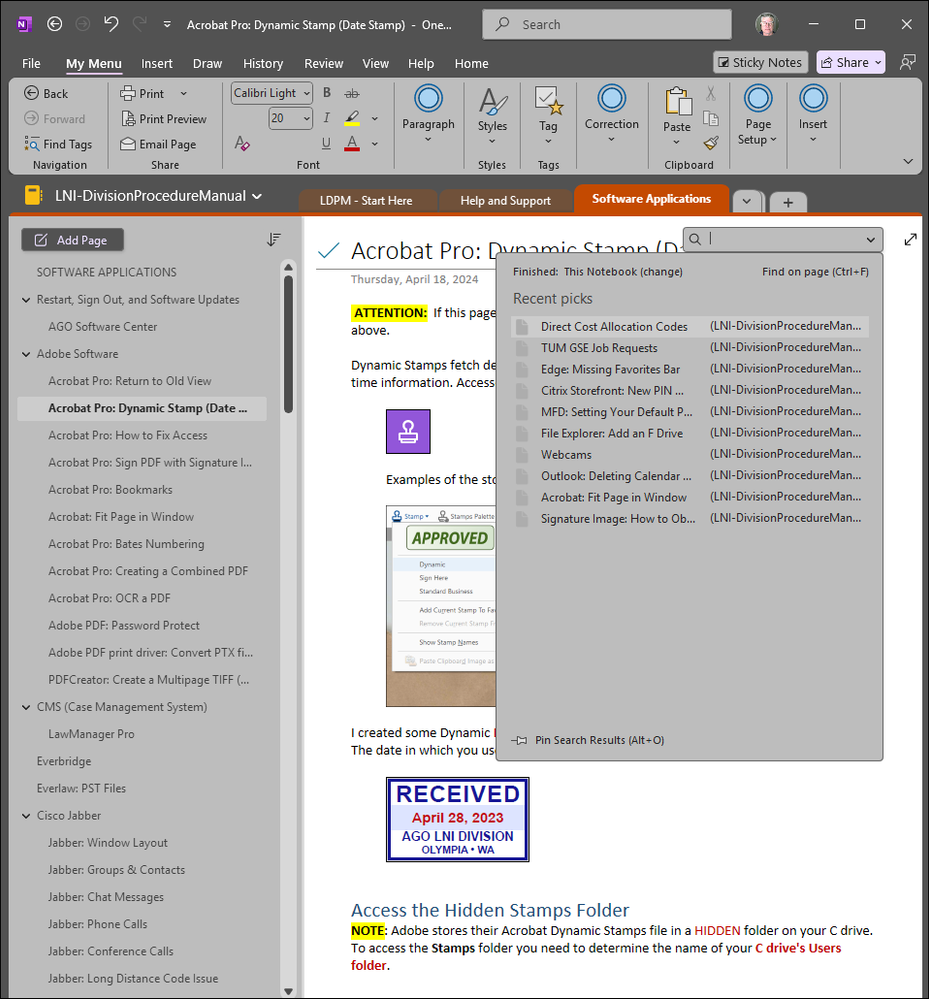Expand the Print dropdown arrow
929x999 pixels.
click(184, 94)
